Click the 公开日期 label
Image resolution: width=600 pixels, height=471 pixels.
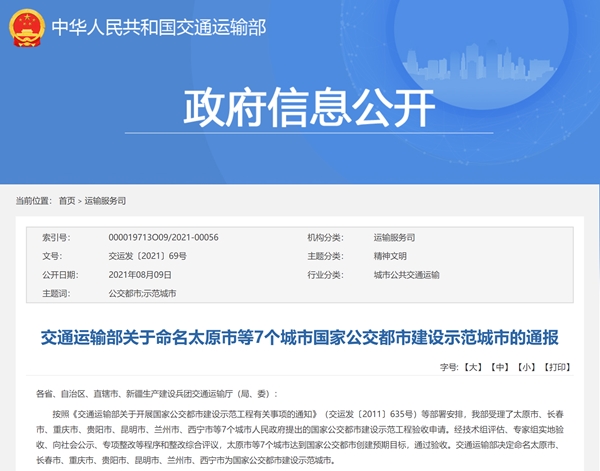click(60, 275)
